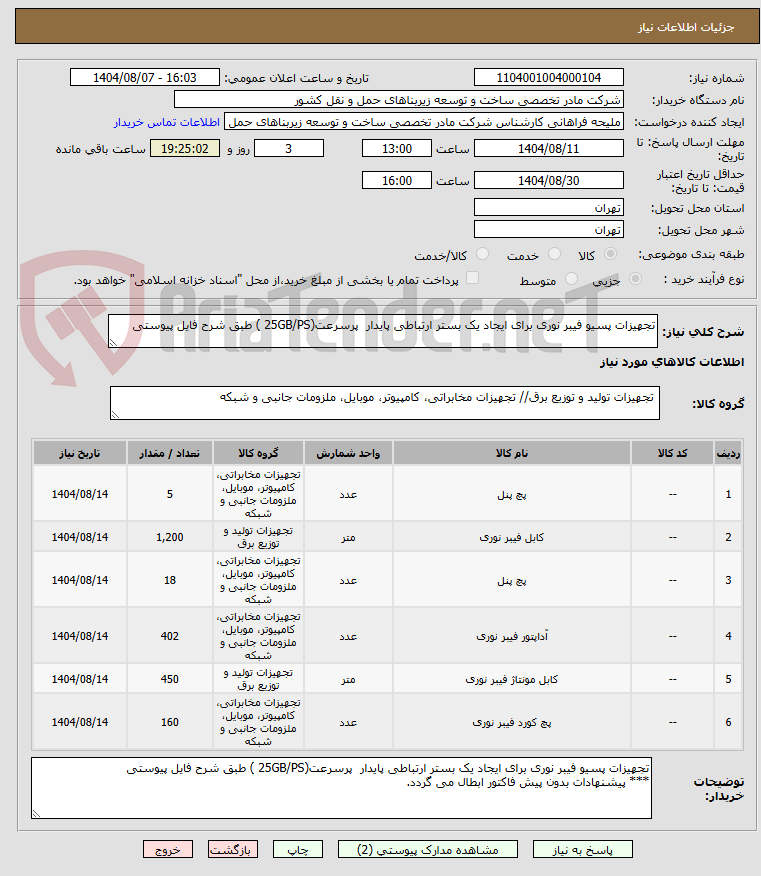Select the کالا/خدمت radio button

tap(482, 254)
